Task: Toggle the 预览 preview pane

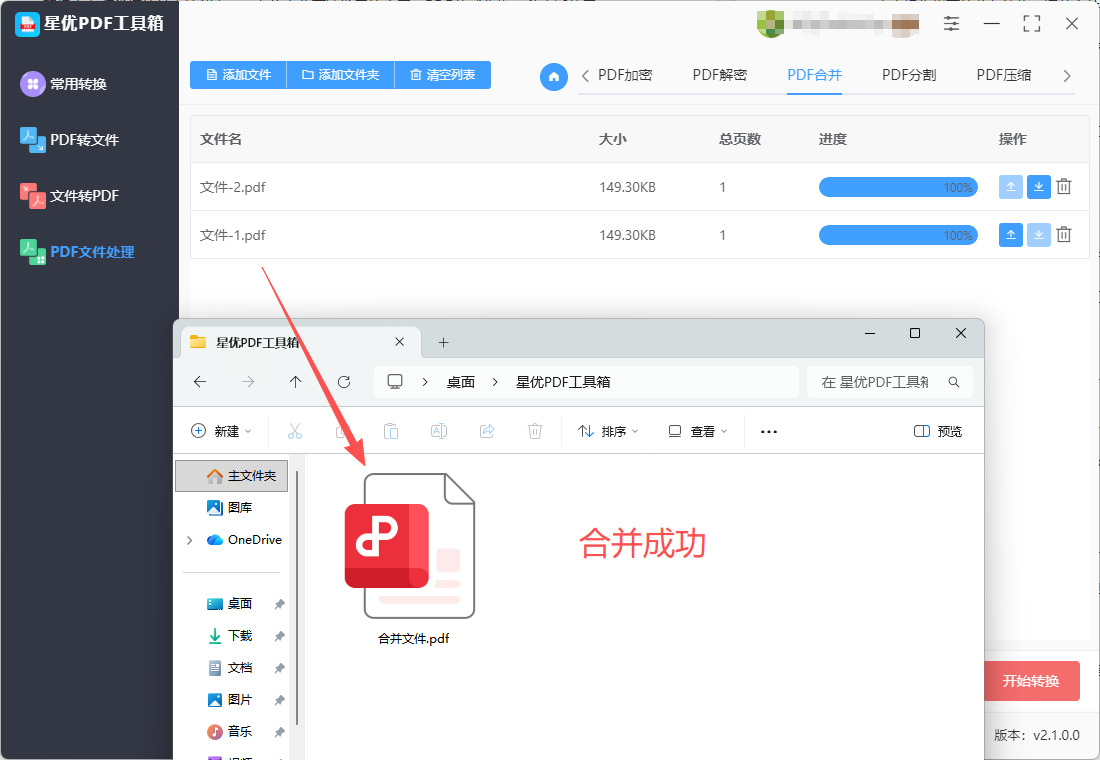Action: (938, 431)
